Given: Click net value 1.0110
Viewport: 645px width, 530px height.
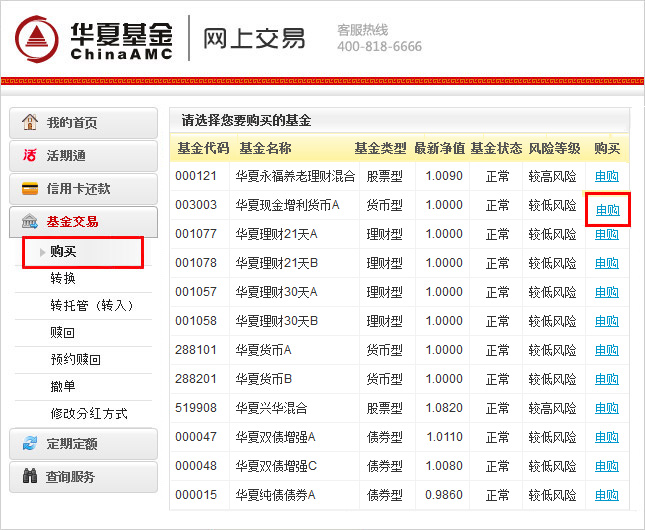Looking at the screenshot, I should click(x=444, y=437).
